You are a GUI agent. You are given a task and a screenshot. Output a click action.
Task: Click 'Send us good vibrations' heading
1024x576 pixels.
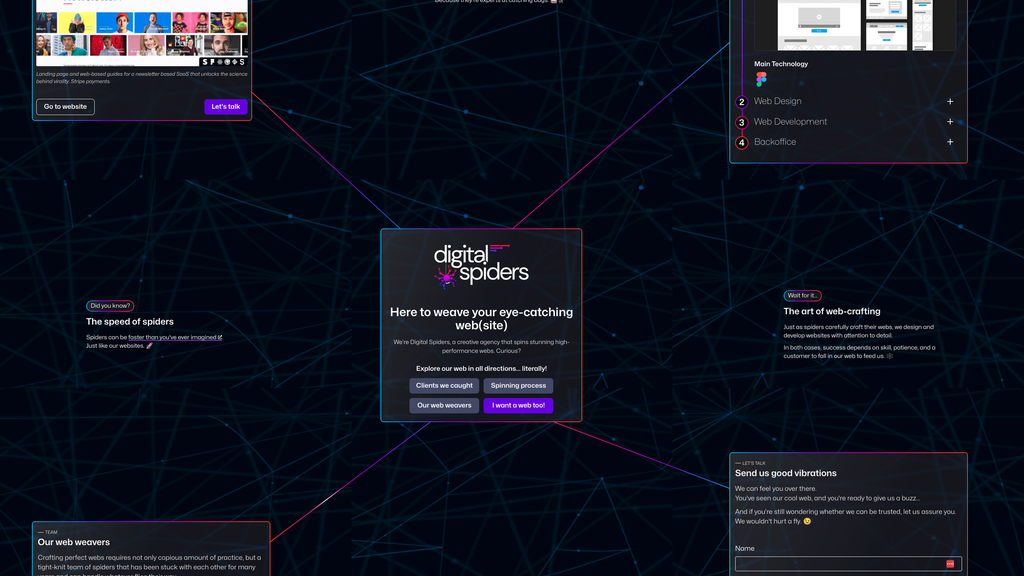[x=786, y=473]
